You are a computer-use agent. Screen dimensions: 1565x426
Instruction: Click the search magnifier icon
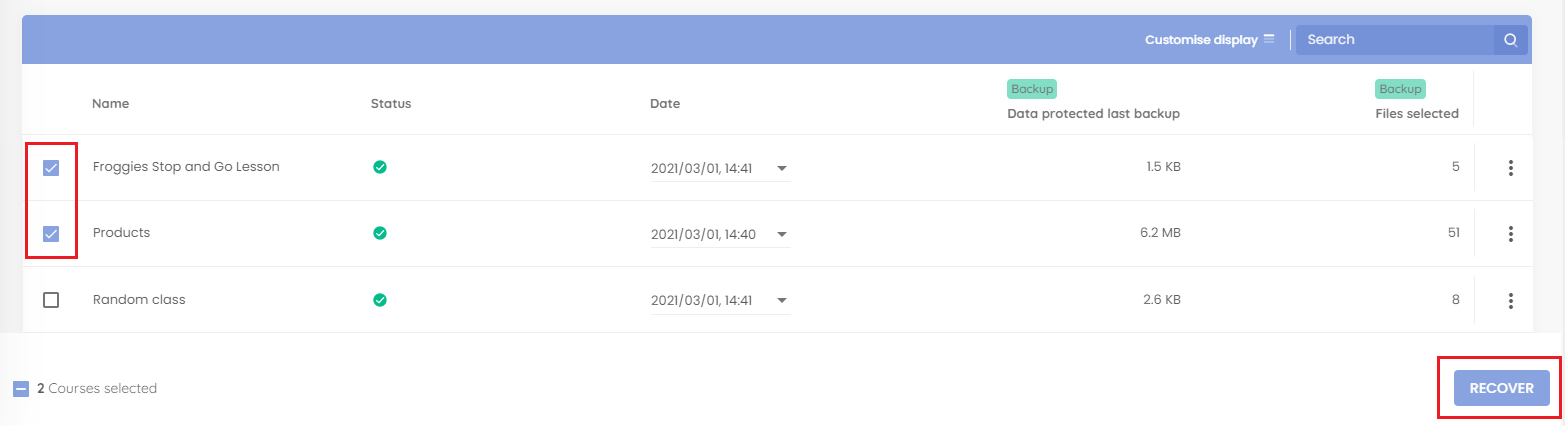tap(1510, 40)
